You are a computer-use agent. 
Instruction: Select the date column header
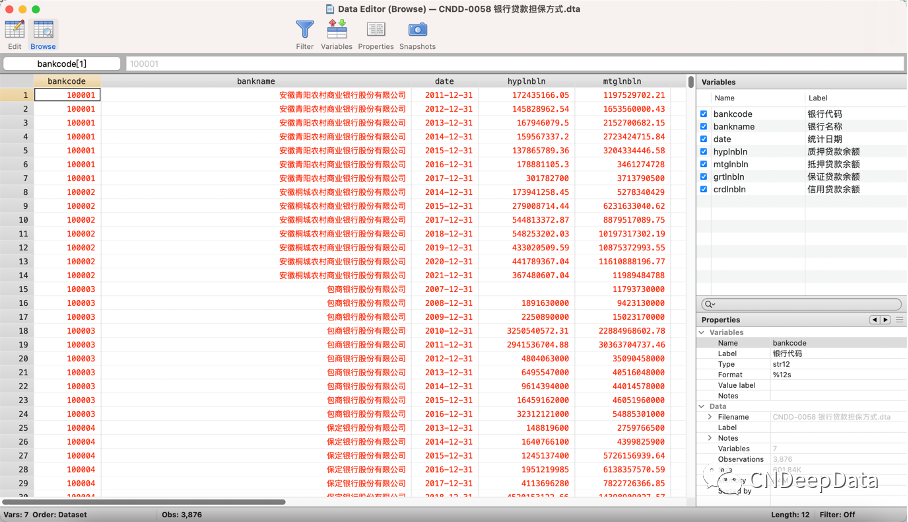pyautogui.click(x=445, y=81)
